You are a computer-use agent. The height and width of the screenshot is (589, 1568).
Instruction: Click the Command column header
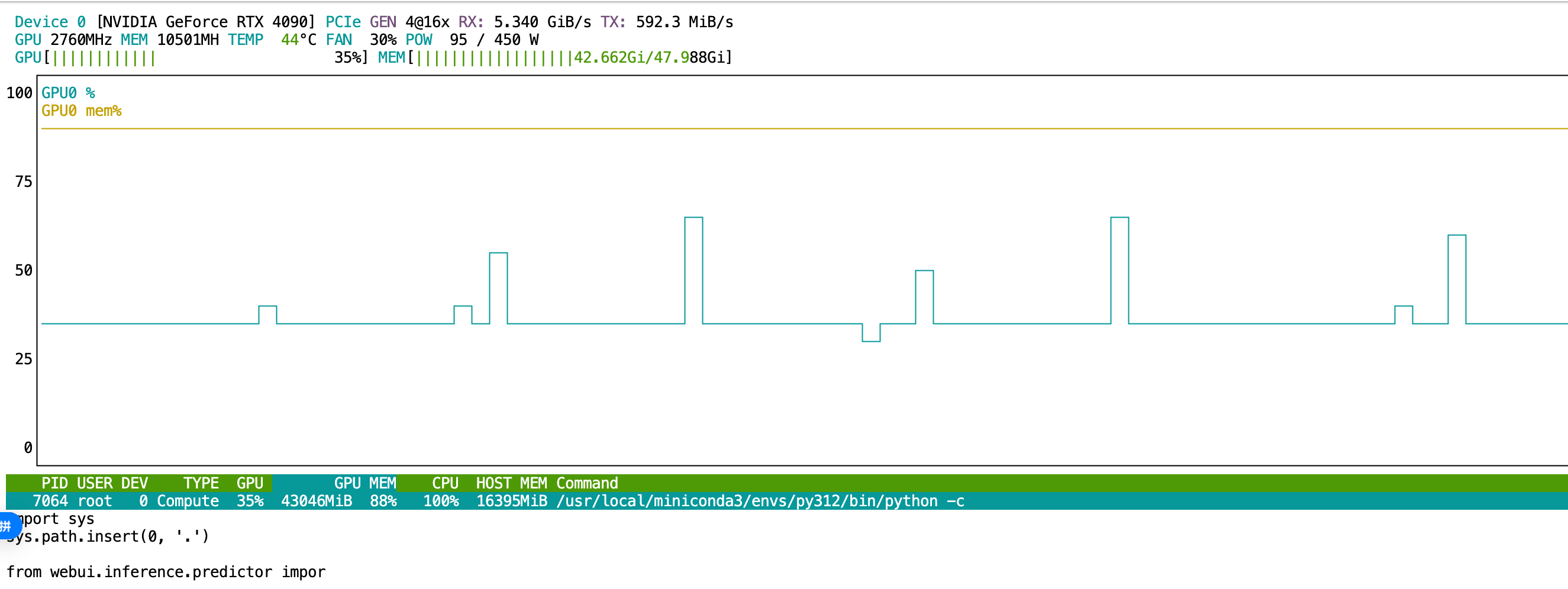587,483
